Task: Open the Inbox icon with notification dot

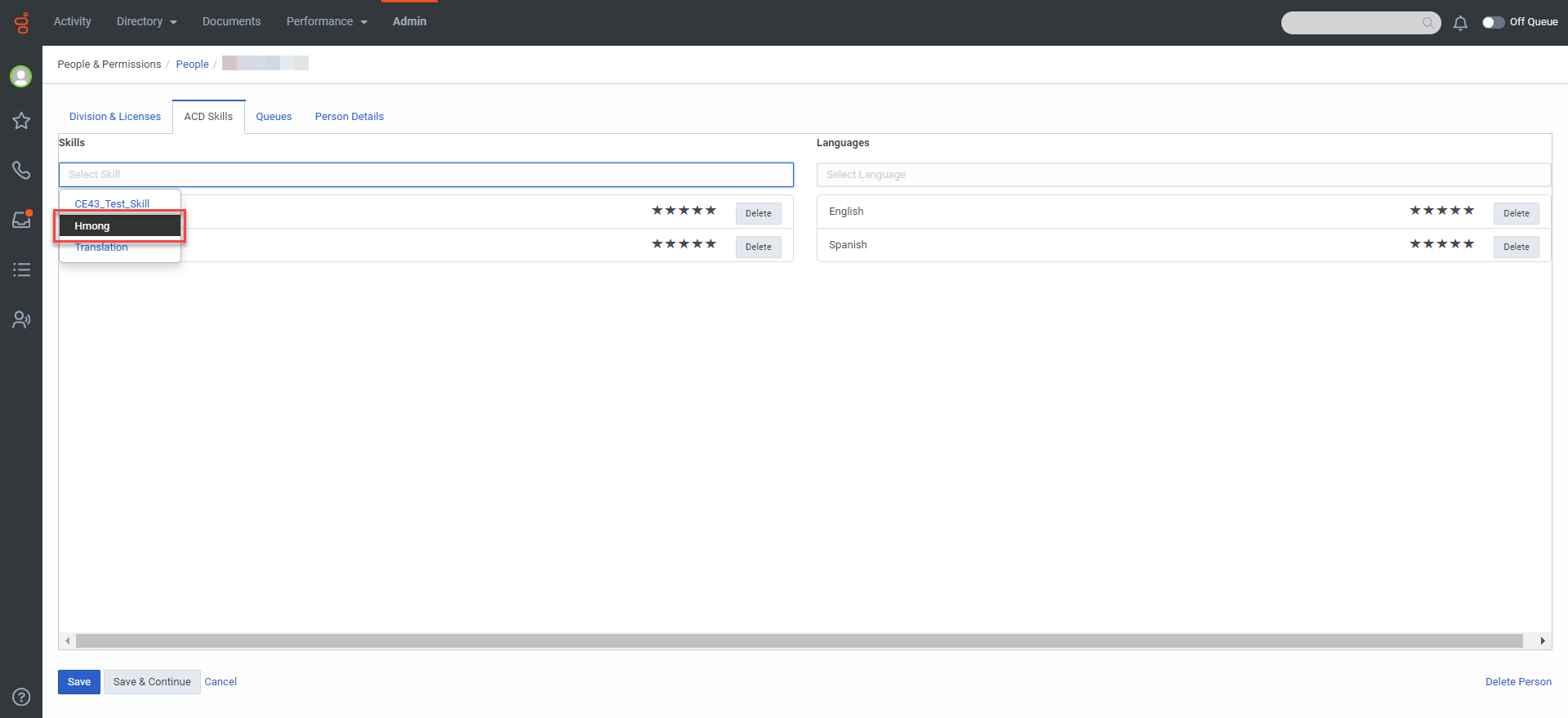Action: pos(21,220)
